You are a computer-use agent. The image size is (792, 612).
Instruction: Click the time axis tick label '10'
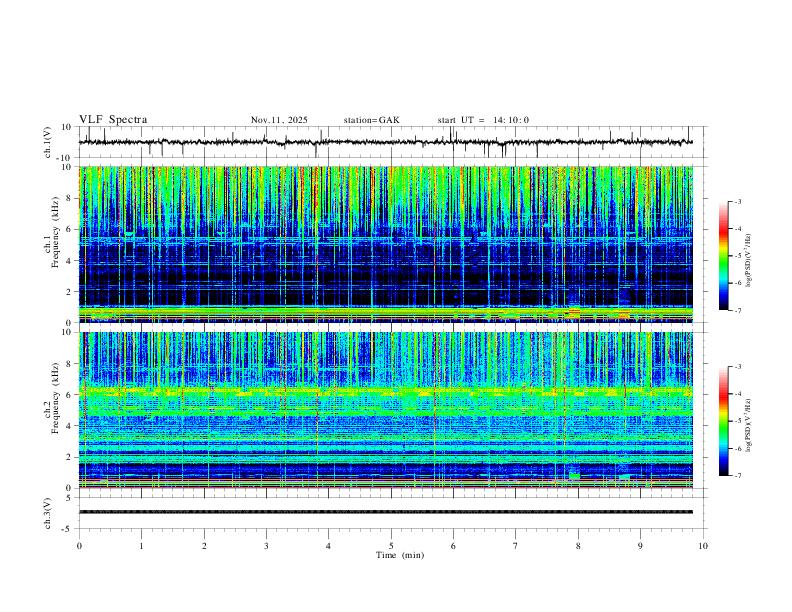[703, 546]
